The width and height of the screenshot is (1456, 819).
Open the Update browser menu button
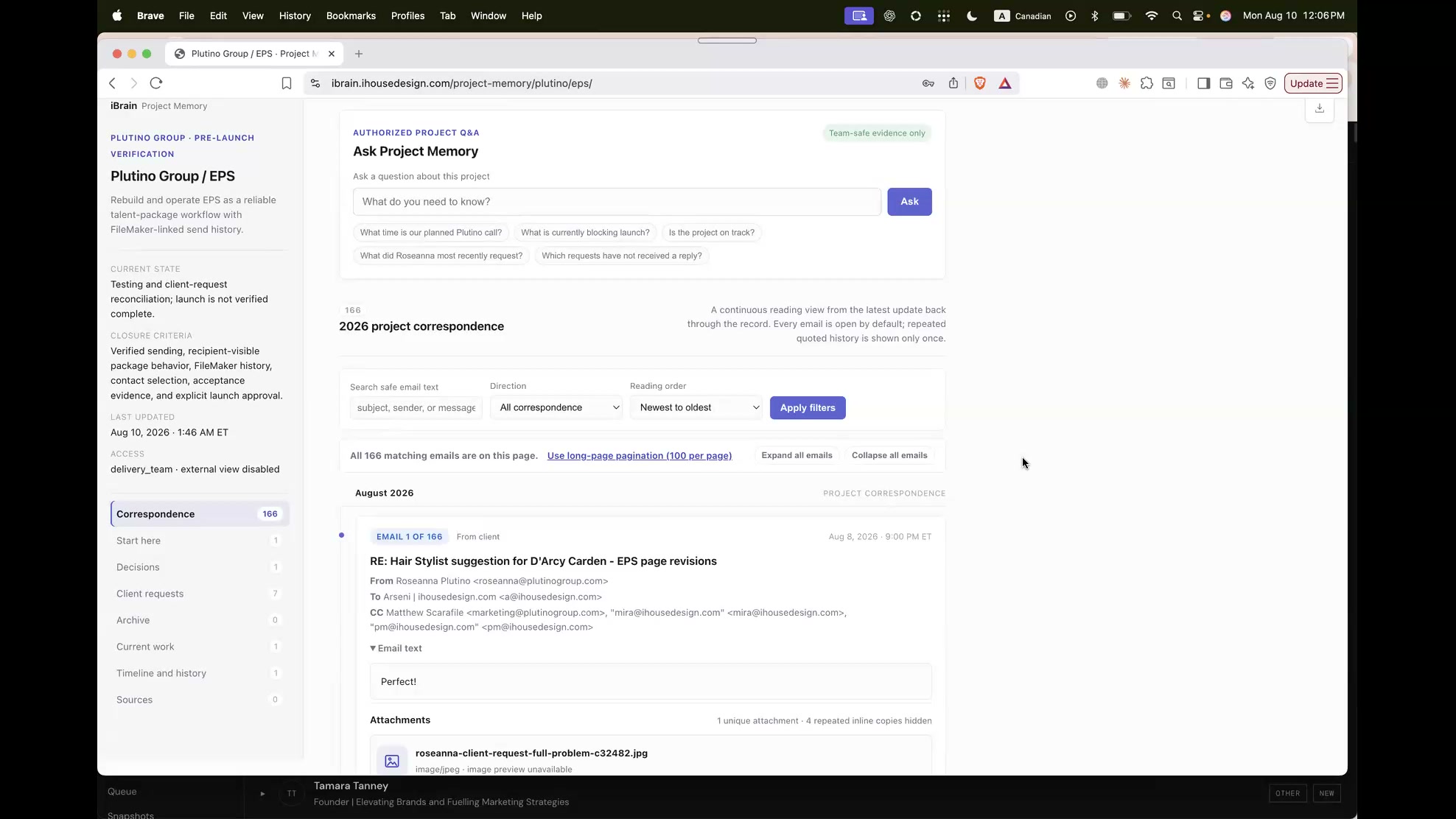click(1313, 83)
